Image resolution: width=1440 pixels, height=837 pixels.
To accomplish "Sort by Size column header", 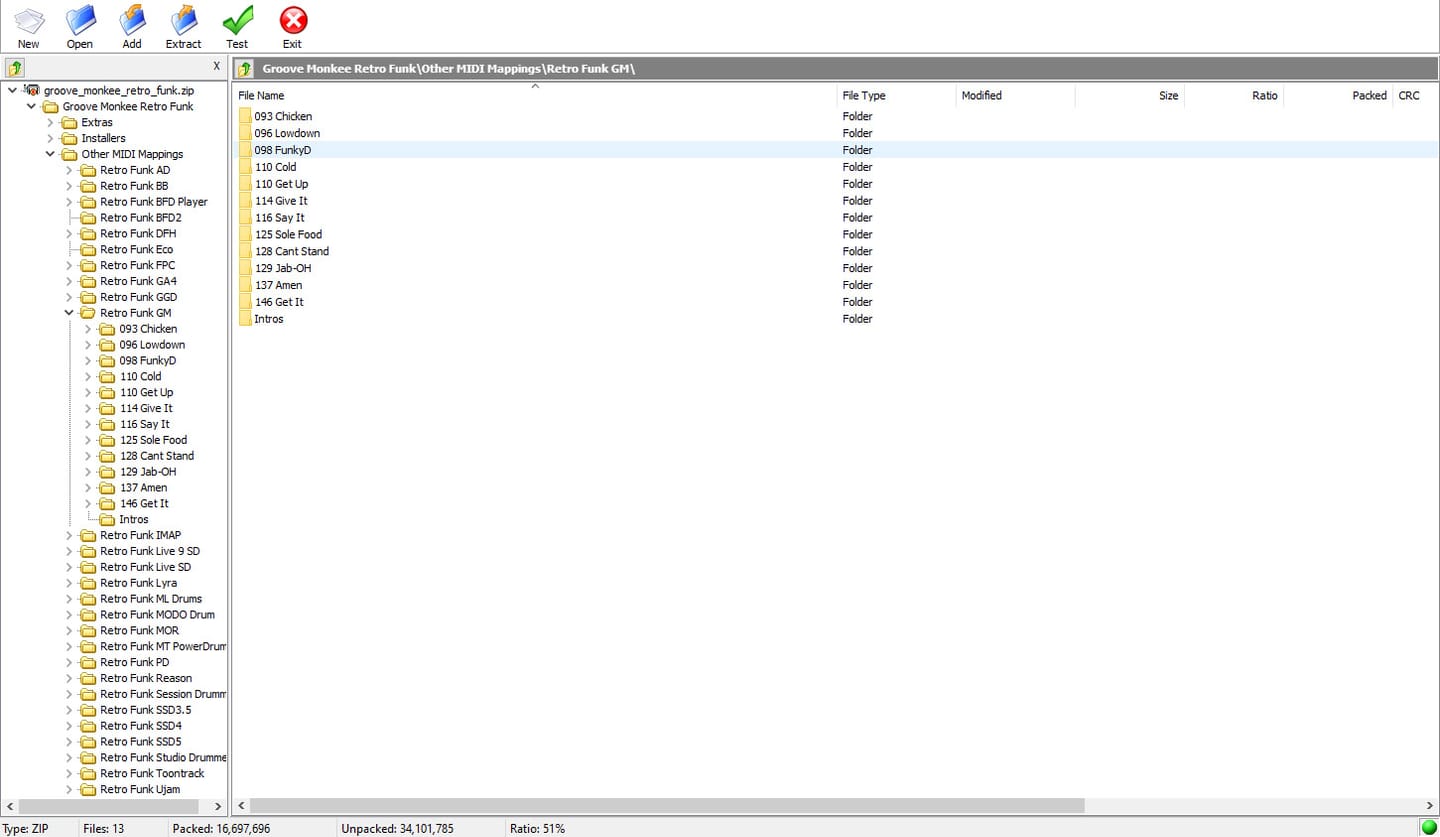I will [x=1129, y=95].
